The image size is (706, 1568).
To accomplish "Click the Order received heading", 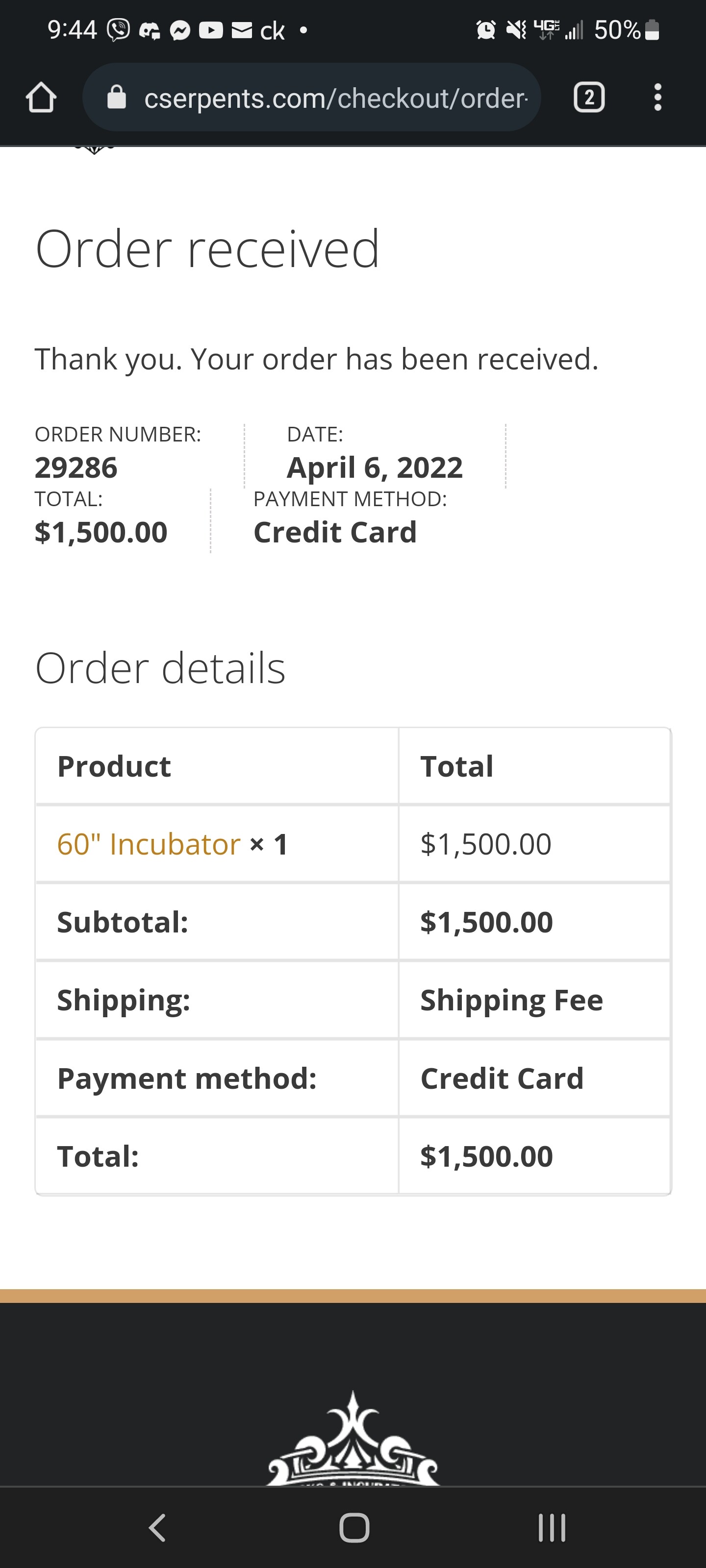I will point(208,248).
